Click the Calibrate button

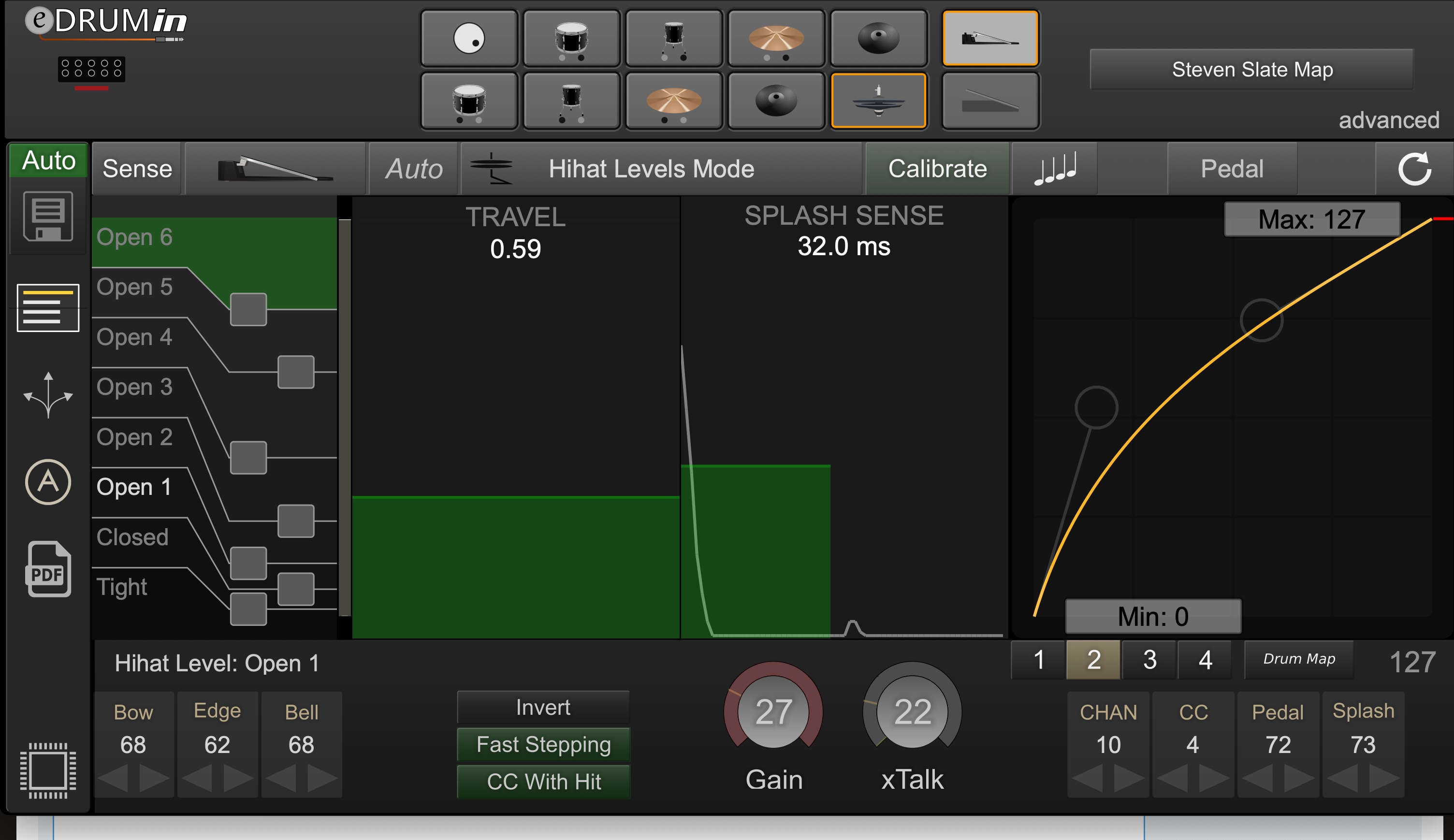[937, 169]
